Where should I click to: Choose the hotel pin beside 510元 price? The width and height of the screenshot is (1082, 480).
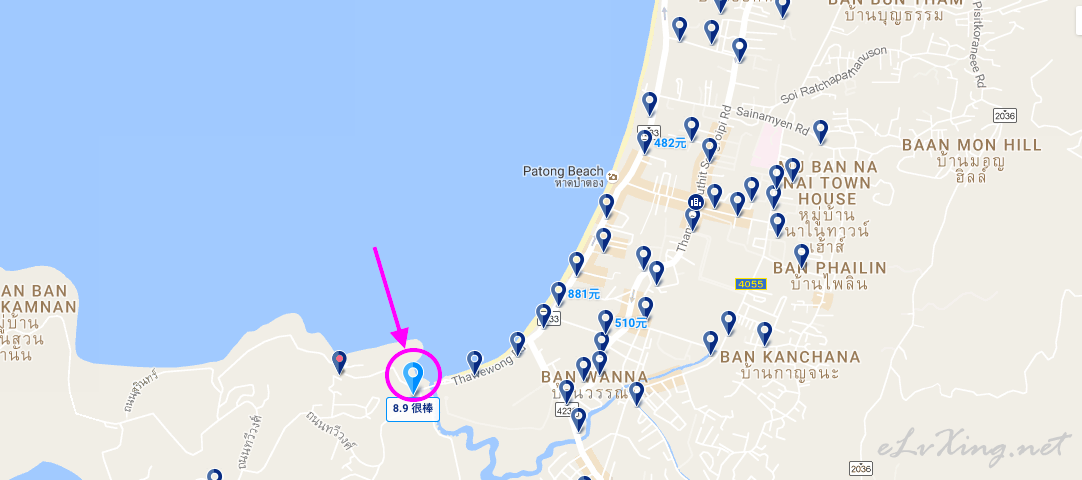pyautogui.click(x=605, y=321)
